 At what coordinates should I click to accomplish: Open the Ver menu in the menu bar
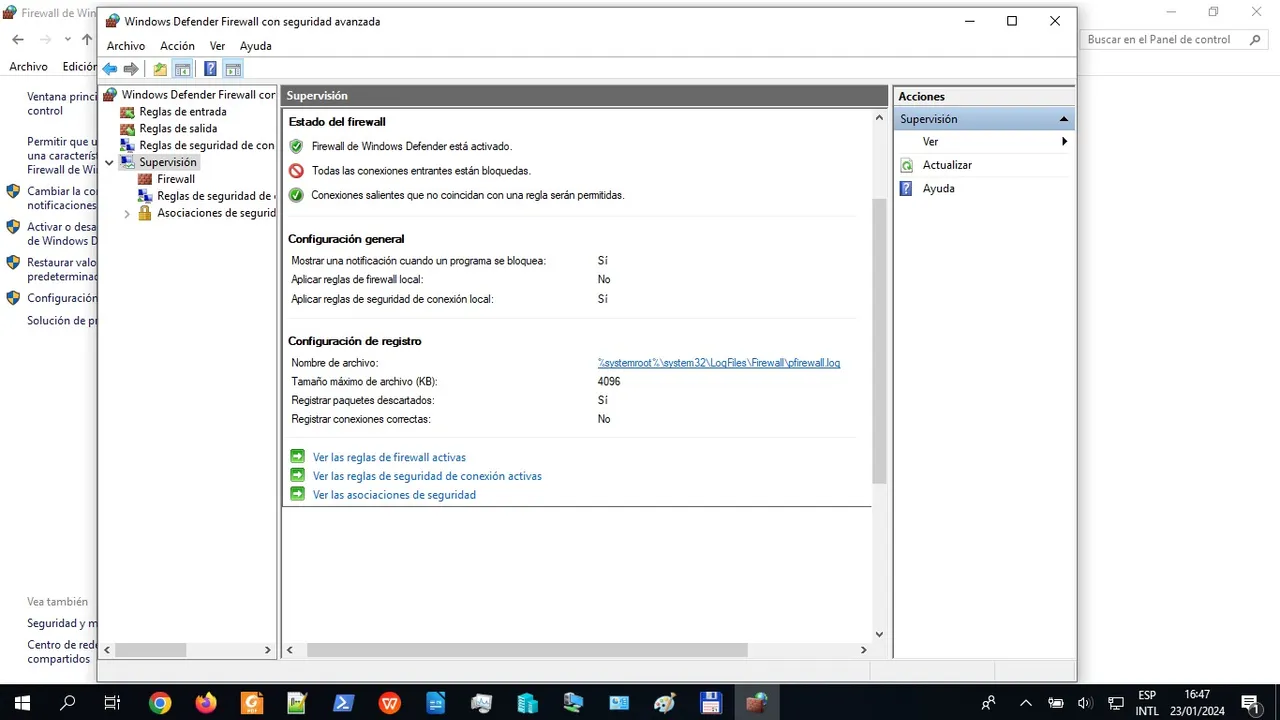point(217,46)
